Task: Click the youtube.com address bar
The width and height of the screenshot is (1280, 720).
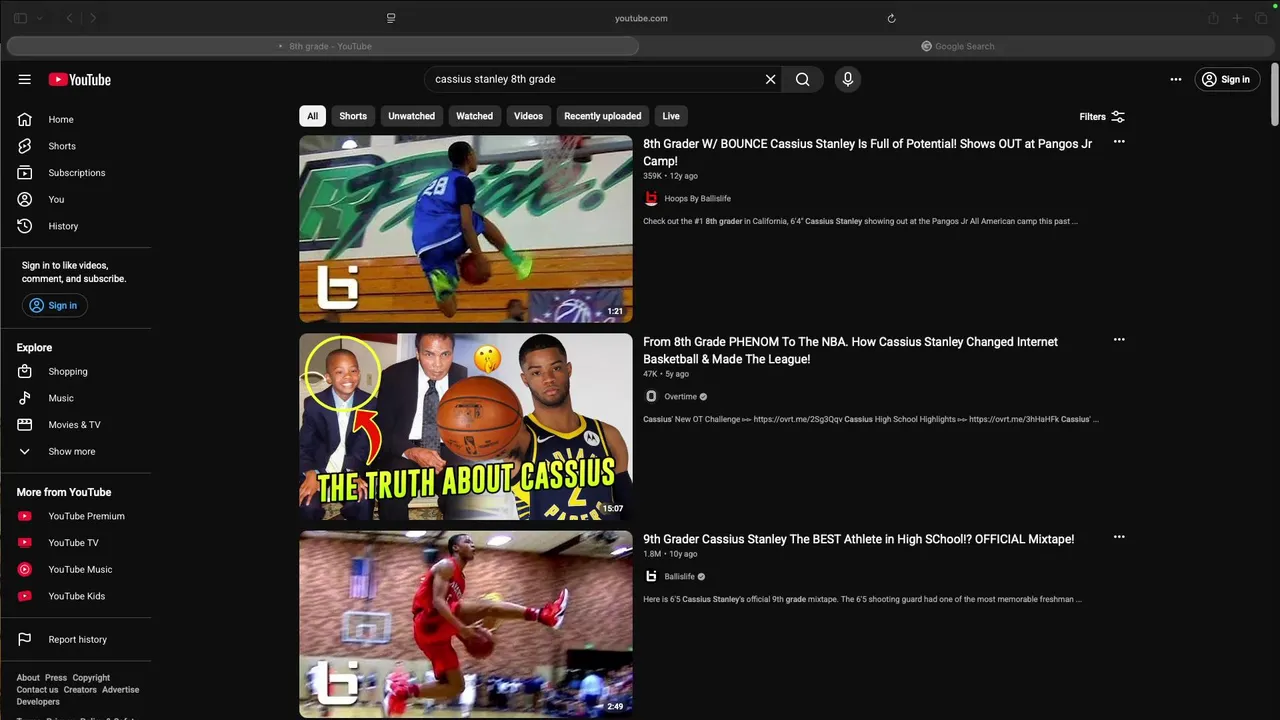Action: click(x=641, y=18)
